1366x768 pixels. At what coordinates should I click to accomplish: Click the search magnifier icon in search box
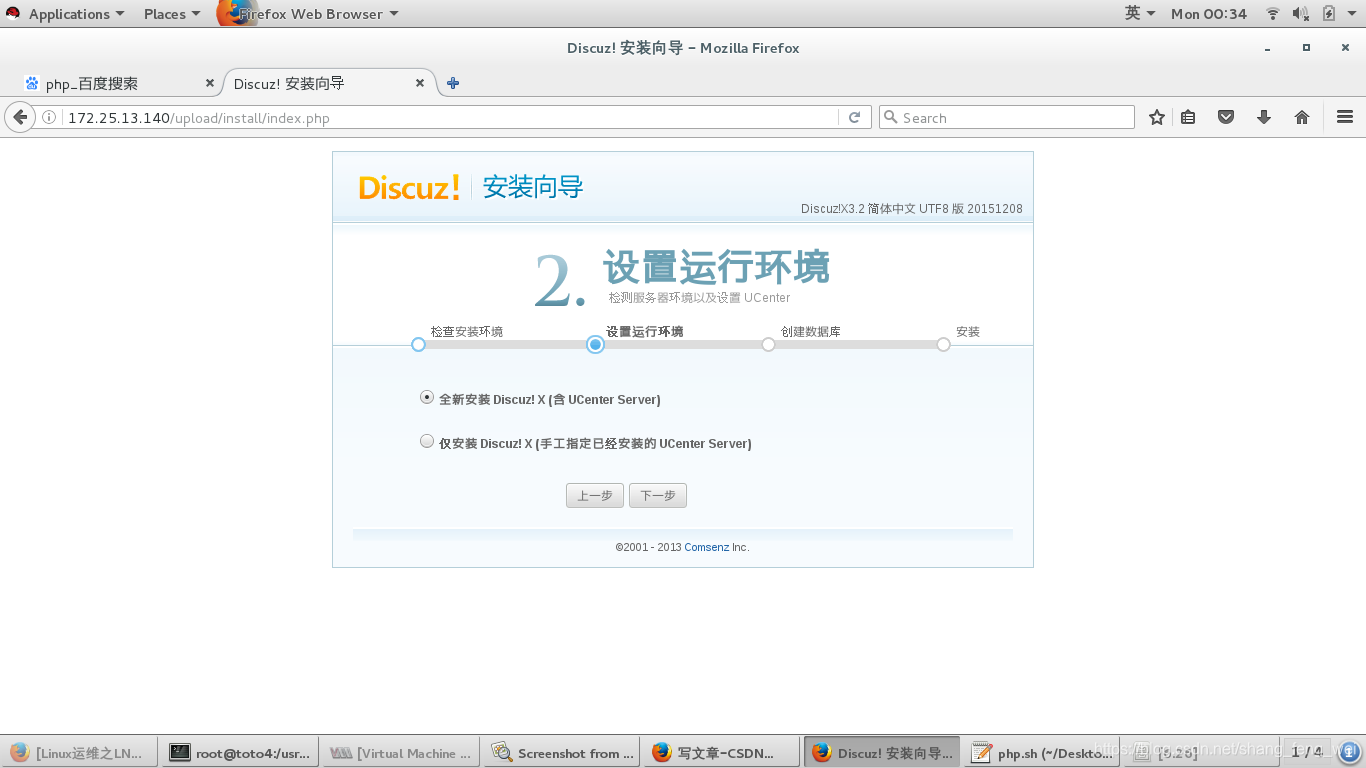tap(891, 117)
